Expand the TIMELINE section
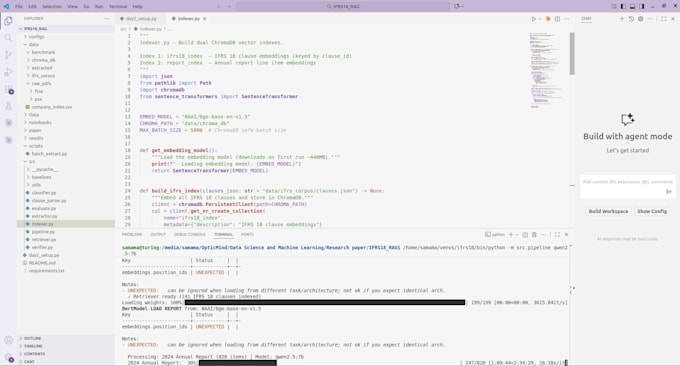Screen dimensions: 680x366 tap(33, 346)
